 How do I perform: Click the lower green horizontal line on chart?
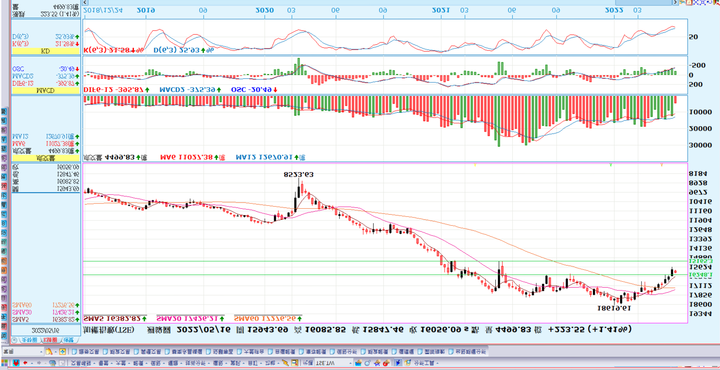click(385, 275)
